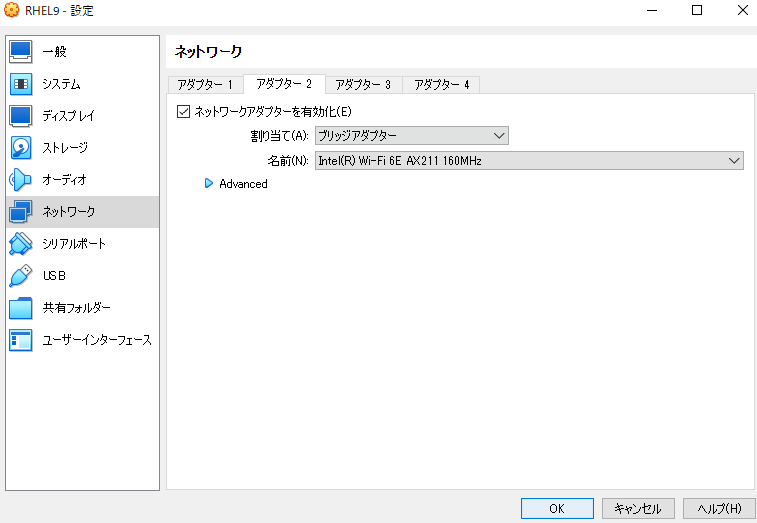Open the オーディオ category label
Viewport: 757px width, 523px height.
(64, 180)
